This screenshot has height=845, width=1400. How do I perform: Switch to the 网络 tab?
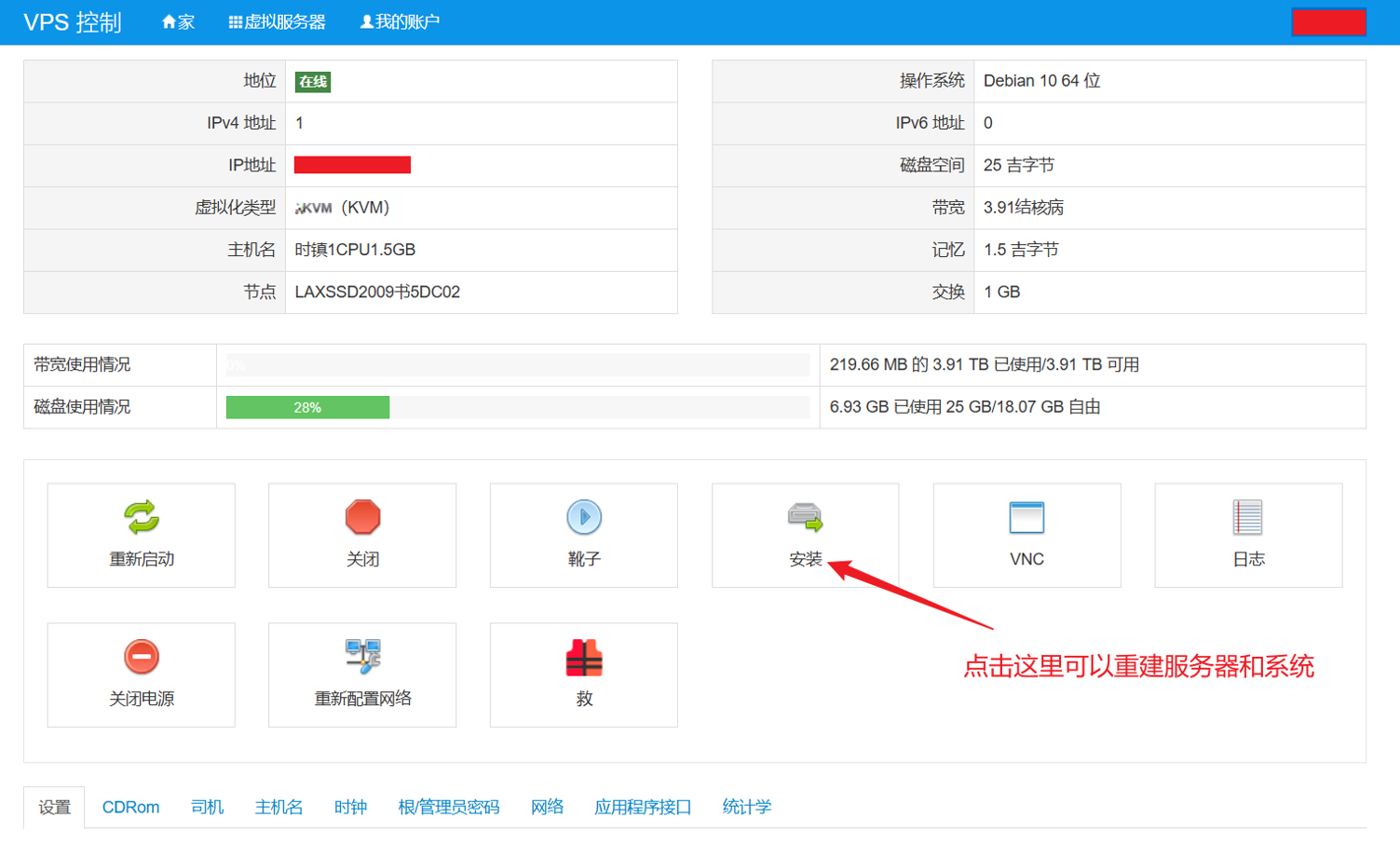547,807
